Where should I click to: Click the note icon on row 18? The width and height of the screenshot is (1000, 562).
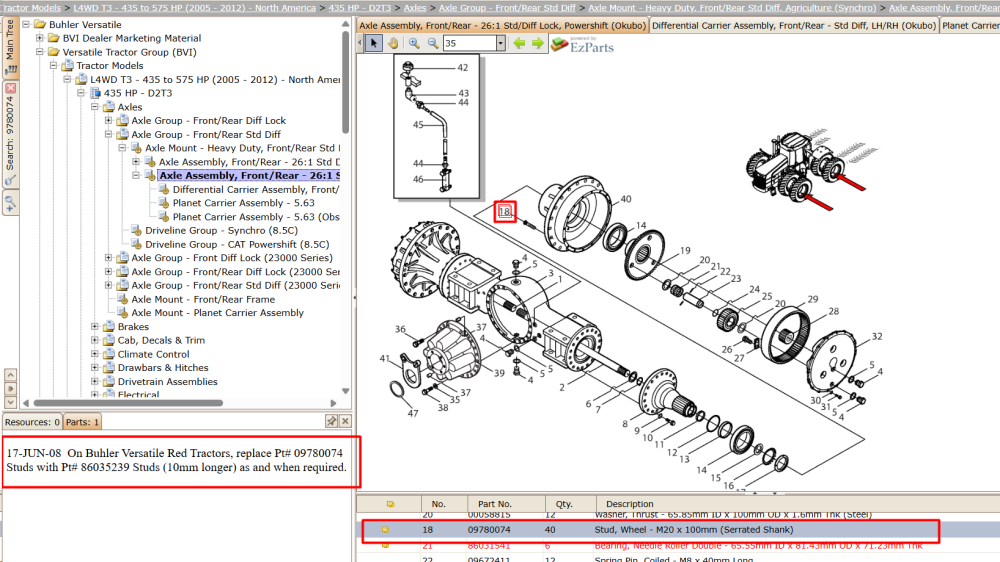point(386,529)
